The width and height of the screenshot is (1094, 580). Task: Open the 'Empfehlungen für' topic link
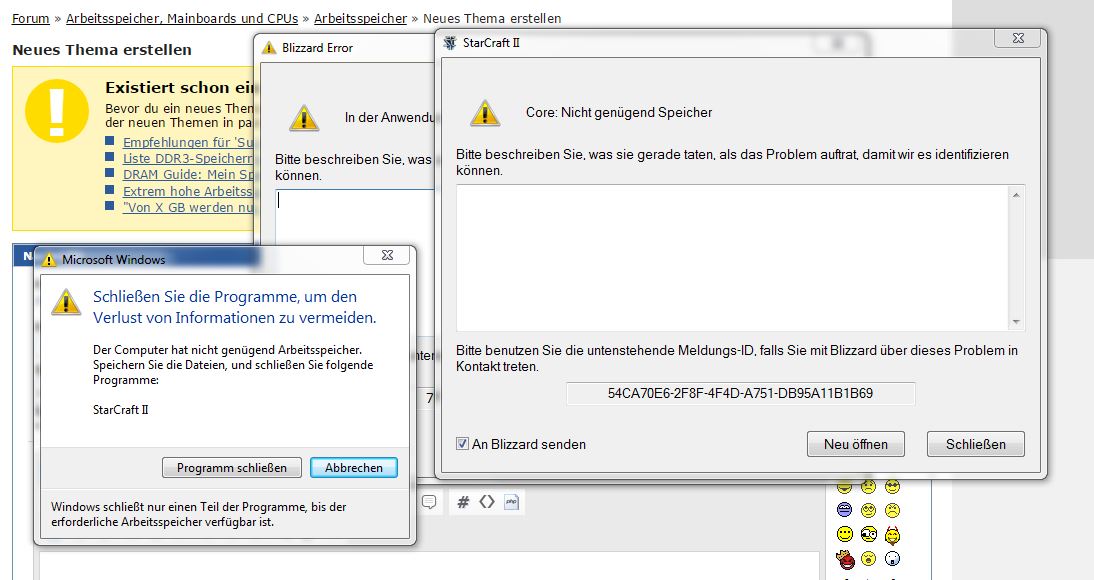(x=188, y=142)
